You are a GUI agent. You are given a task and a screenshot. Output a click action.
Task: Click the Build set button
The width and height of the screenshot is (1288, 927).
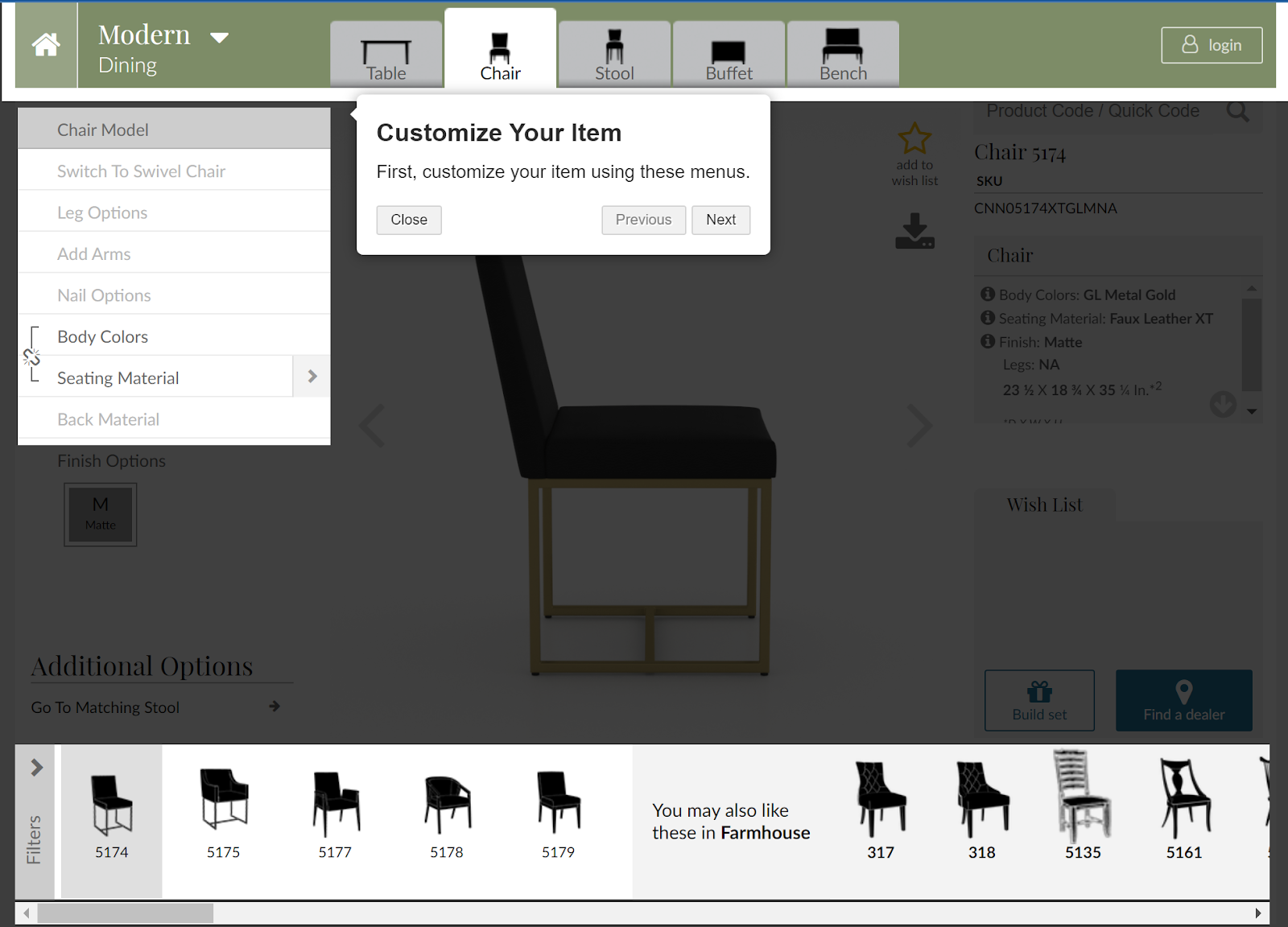coord(1039,700)
